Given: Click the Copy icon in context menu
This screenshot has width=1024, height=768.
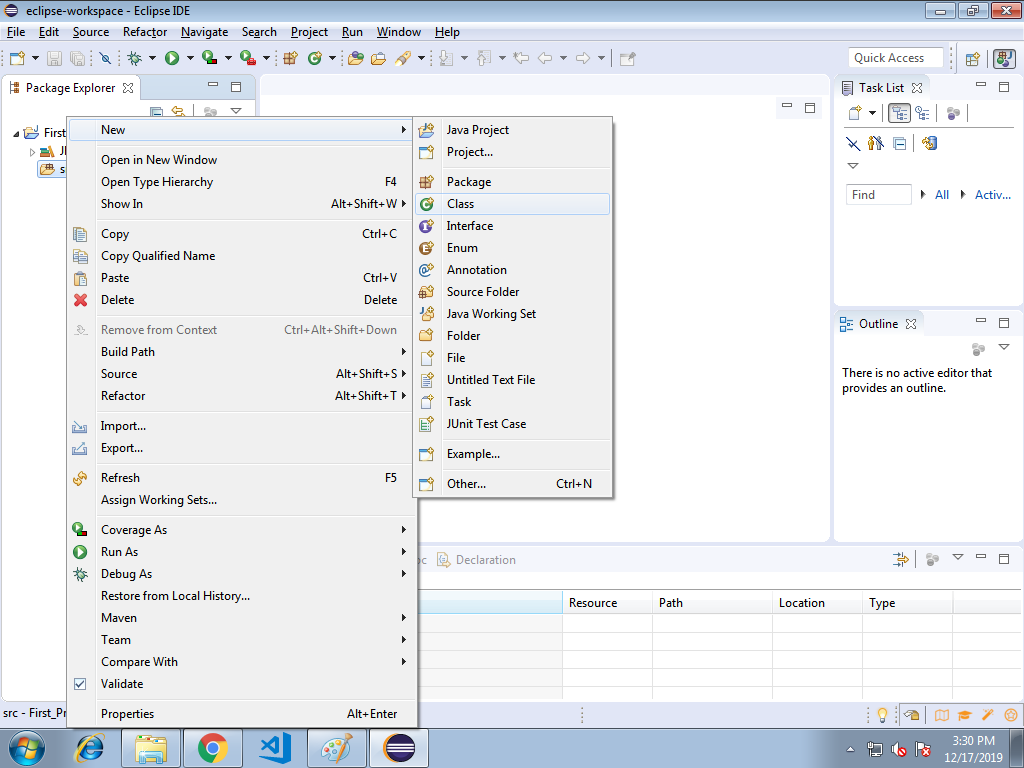Looking at the screenshot, I should pos(80,234).
